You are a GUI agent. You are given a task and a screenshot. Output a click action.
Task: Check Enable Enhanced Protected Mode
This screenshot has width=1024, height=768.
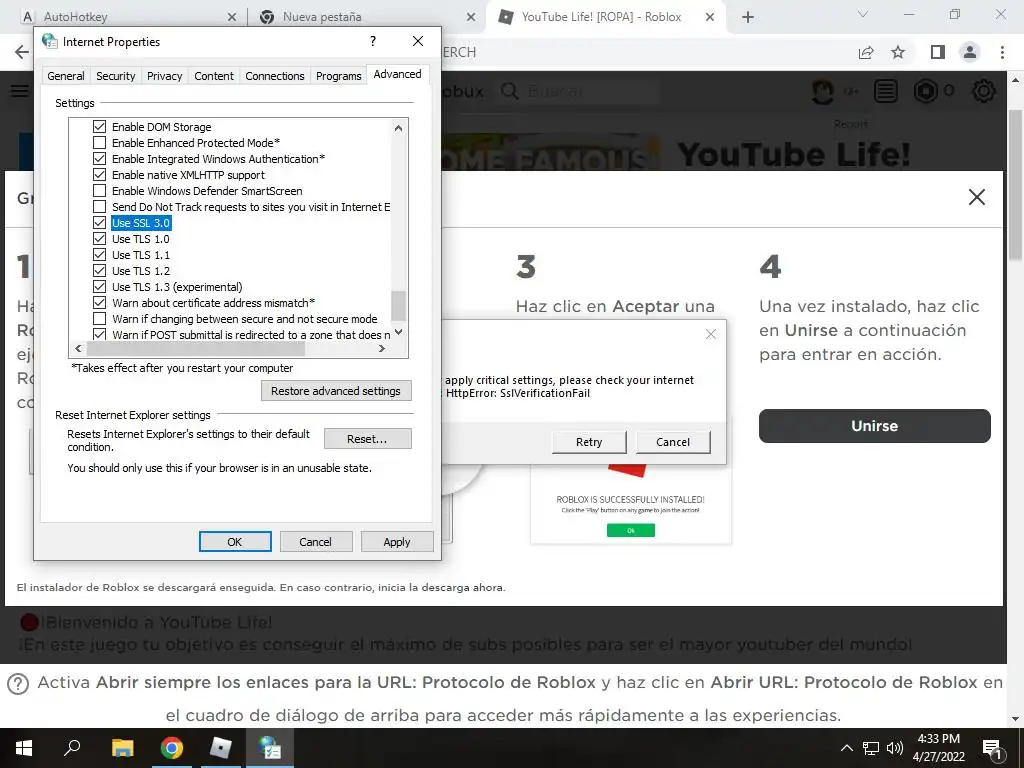point(99,142)
